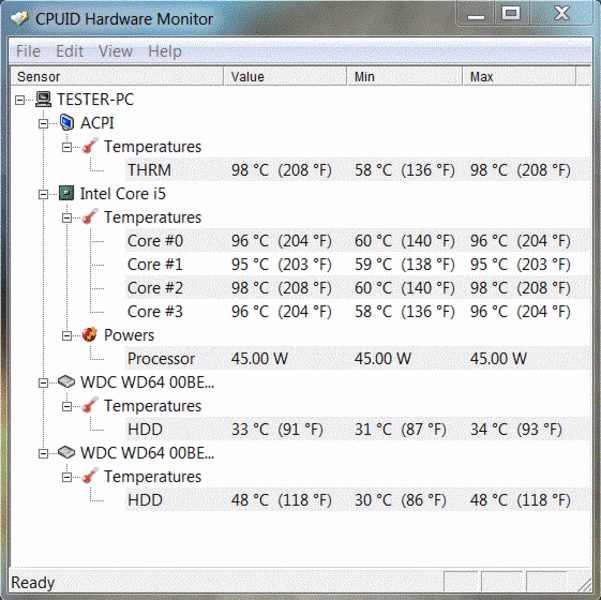The width and height of the screenshot is (601, 600).
Task: Click the window resize grip corner
Action: pos(584,584)
